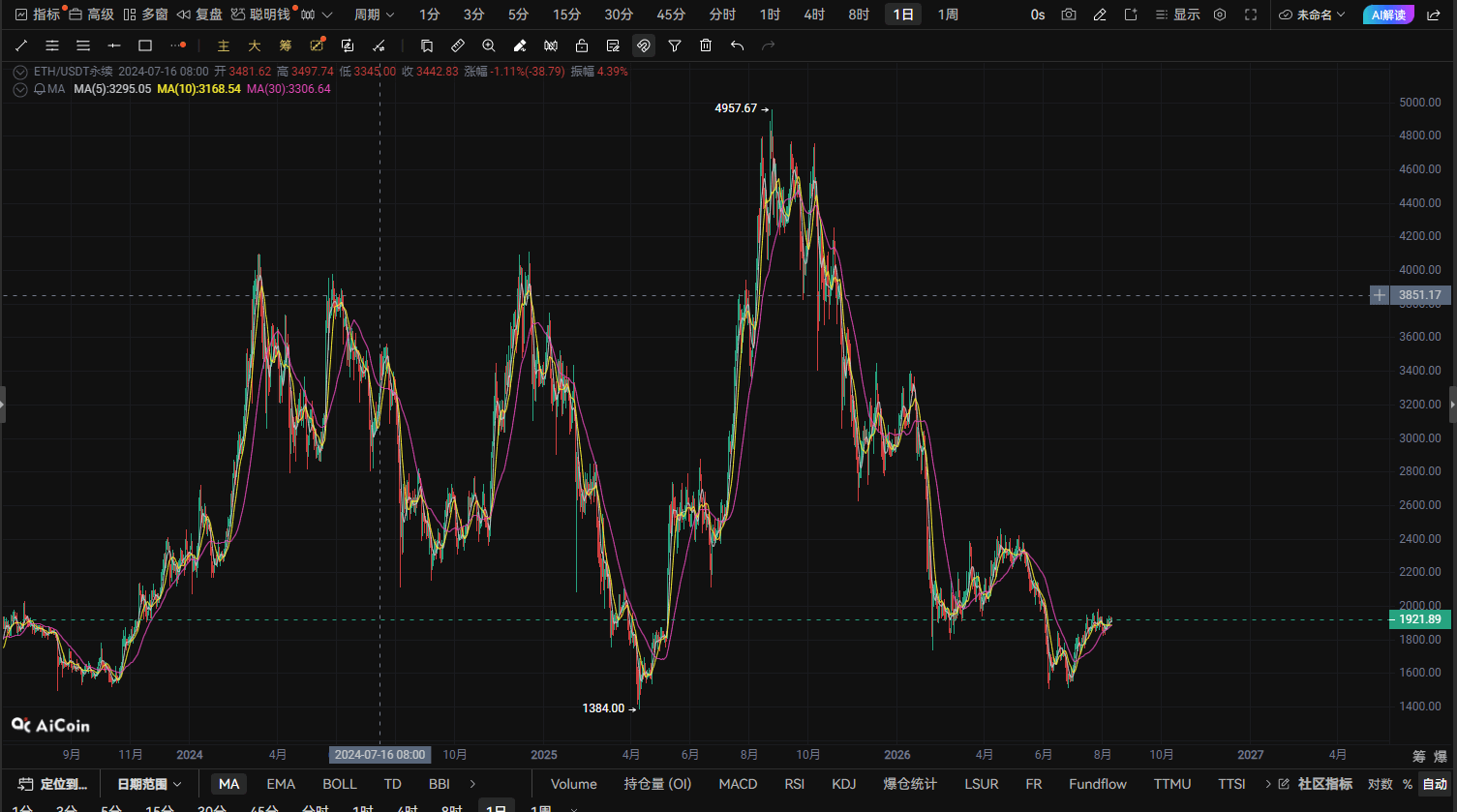Select the trend line drawing tool
The width and height of the screenshot is (1457, 812).
click(21, 45)
